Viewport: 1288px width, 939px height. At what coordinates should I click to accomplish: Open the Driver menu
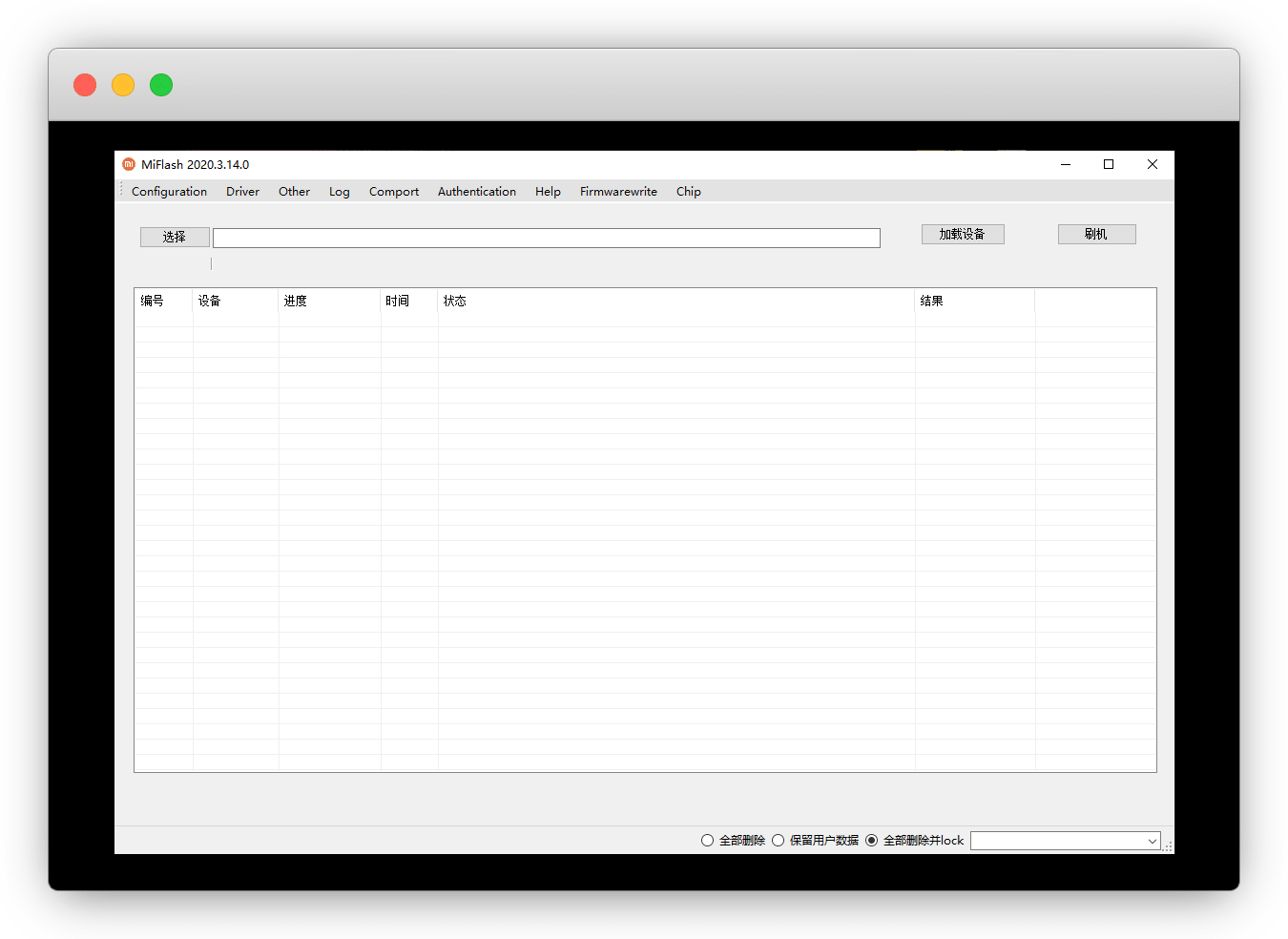pos(242,192)
